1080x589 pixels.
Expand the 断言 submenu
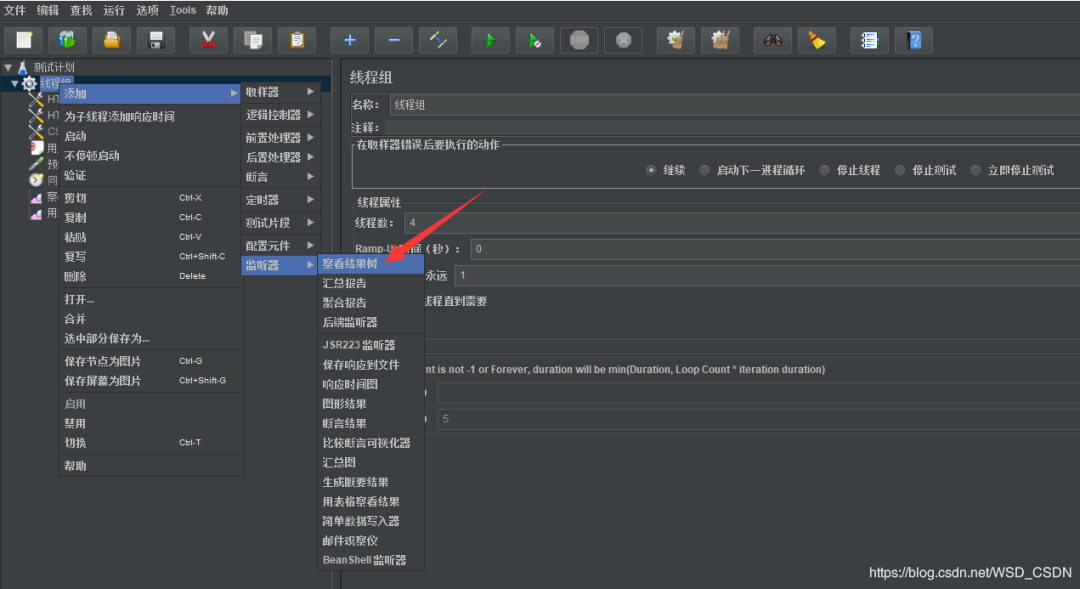(x=279, y=177)
